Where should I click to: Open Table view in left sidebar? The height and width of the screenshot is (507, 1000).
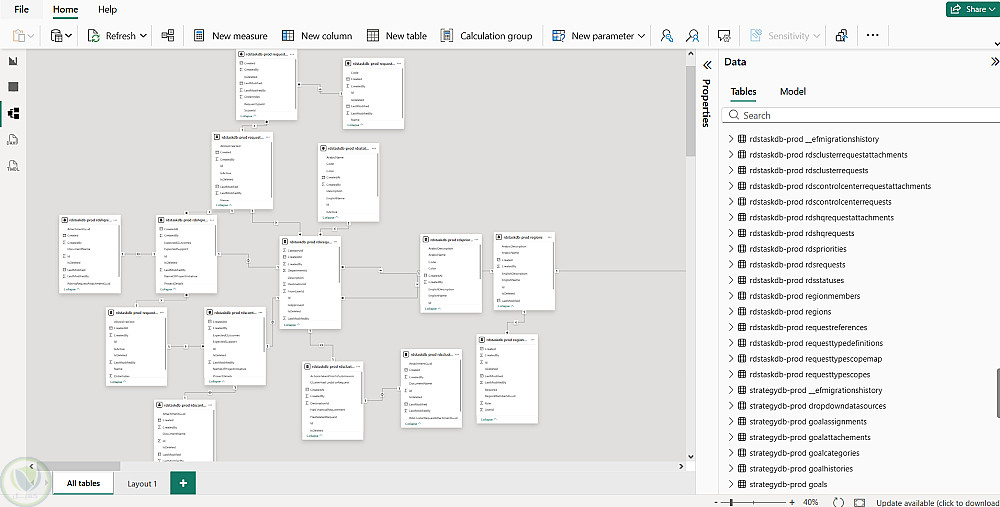[13, 87]
